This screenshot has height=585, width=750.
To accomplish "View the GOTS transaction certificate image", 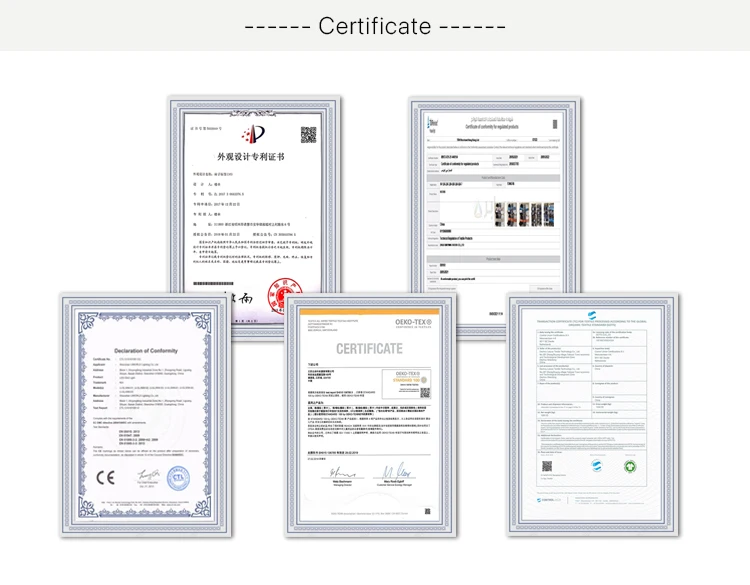I will tap(593, 415).
